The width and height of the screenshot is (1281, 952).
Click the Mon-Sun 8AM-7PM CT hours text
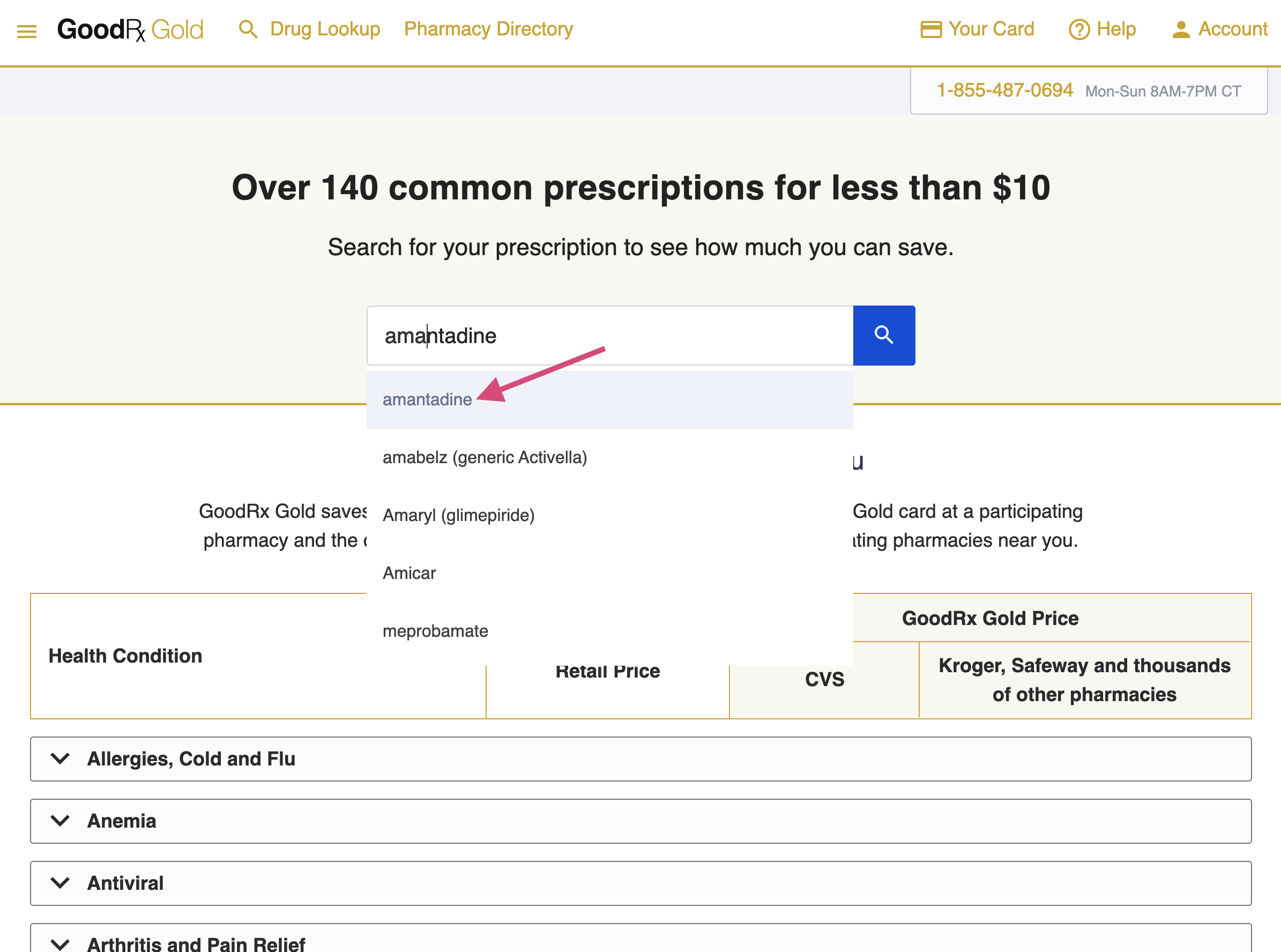[x=1163, y=92]
